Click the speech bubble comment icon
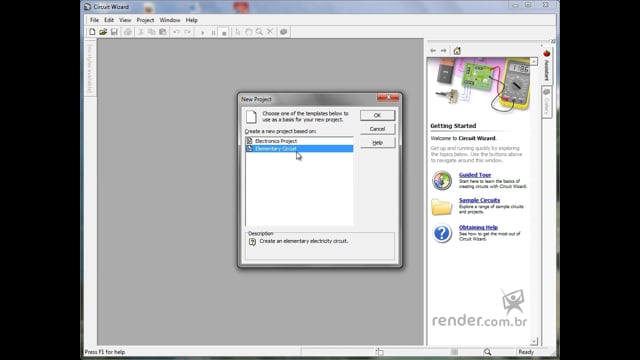Screen dimensions: 640x360 click(284, 32)
